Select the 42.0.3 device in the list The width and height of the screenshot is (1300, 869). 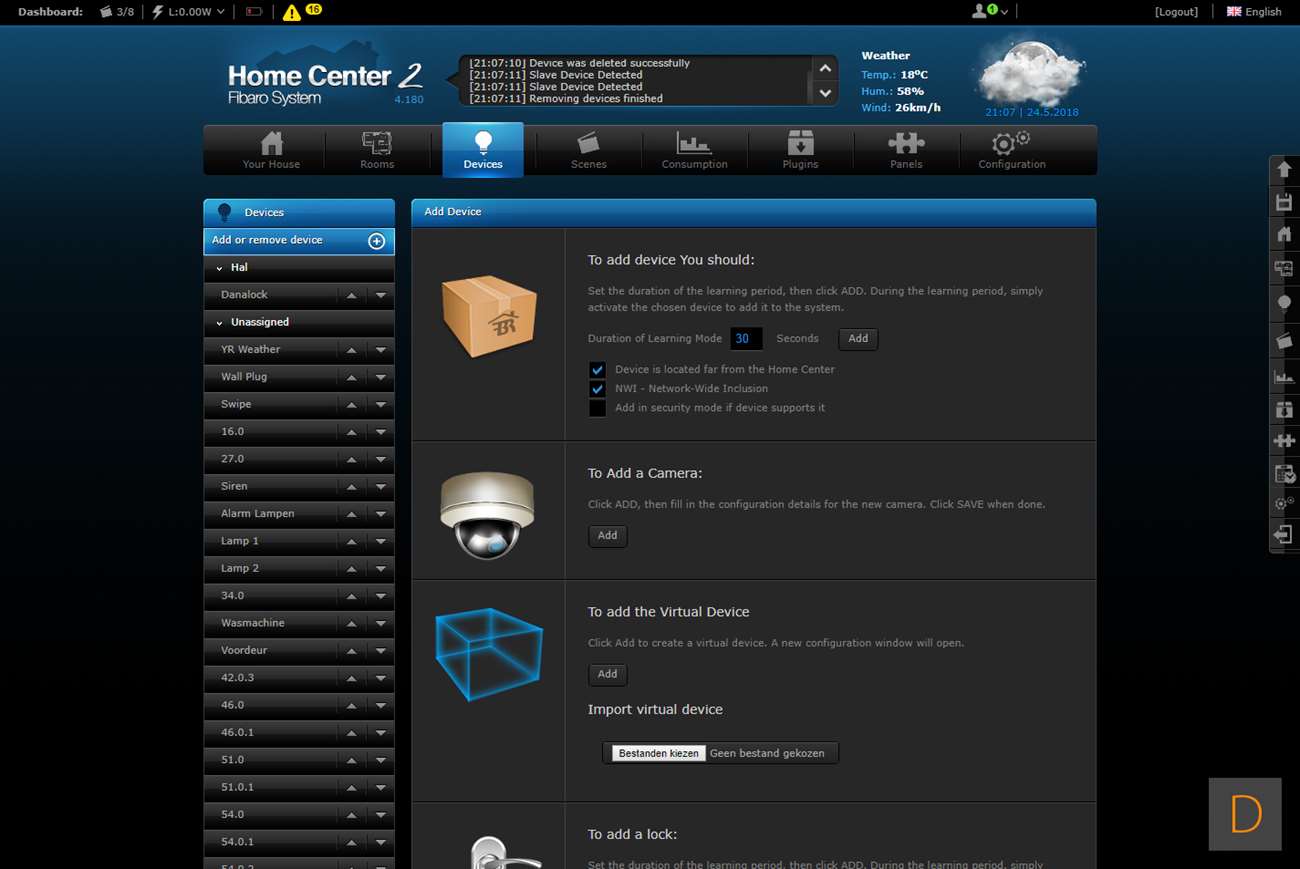tap(299, 677)
